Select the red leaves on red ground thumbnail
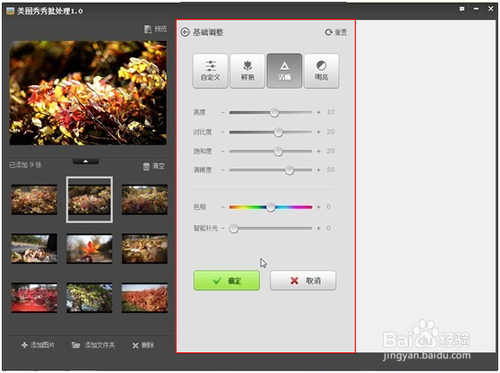Viewport: 500px width, 373px height. coord(34,298)
